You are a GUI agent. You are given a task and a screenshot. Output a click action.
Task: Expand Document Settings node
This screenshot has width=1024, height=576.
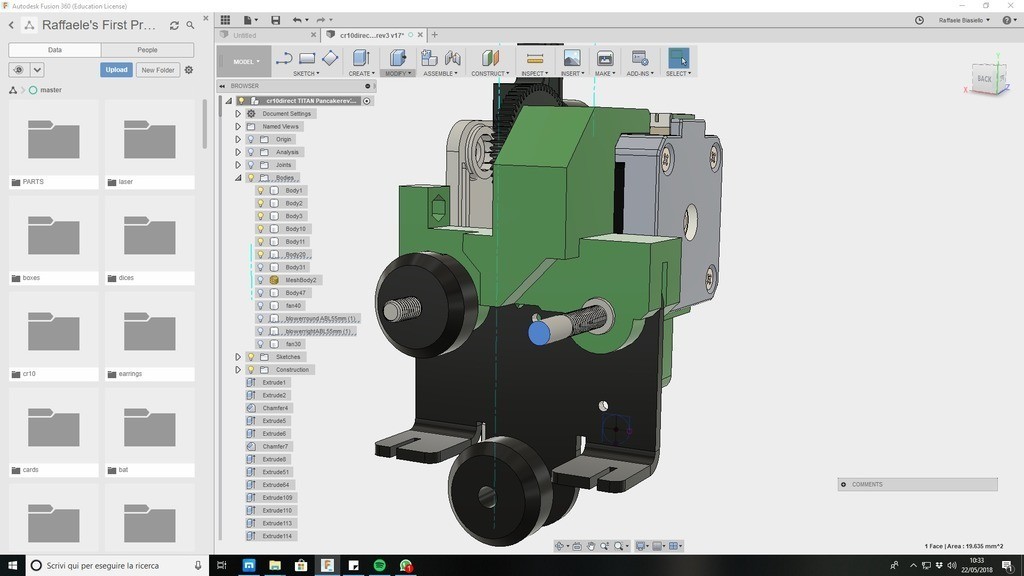(x=238, y=114)
